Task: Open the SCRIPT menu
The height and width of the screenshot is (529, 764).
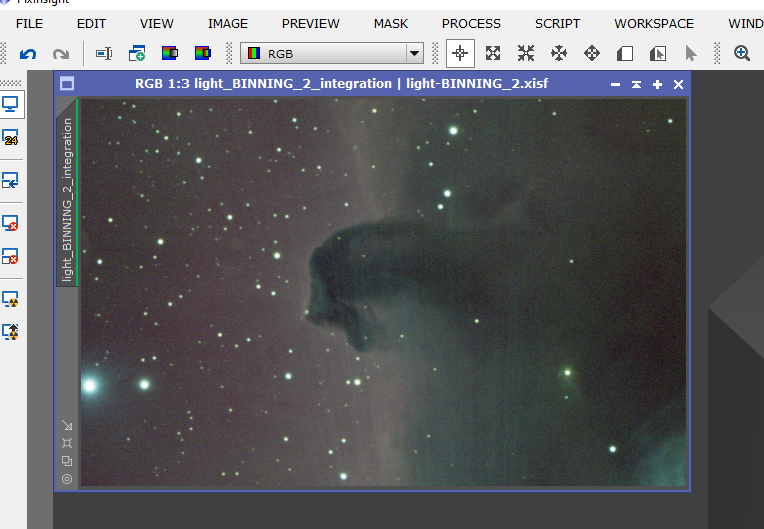Action: [x=557, y=23]
